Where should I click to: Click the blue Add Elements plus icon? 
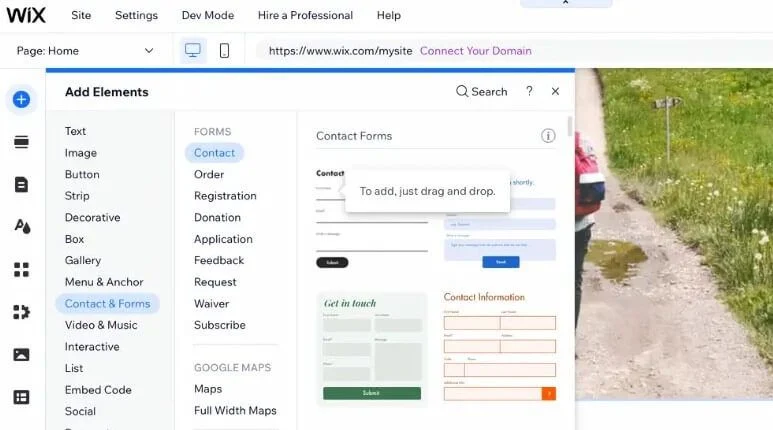(x=21, y=99)
